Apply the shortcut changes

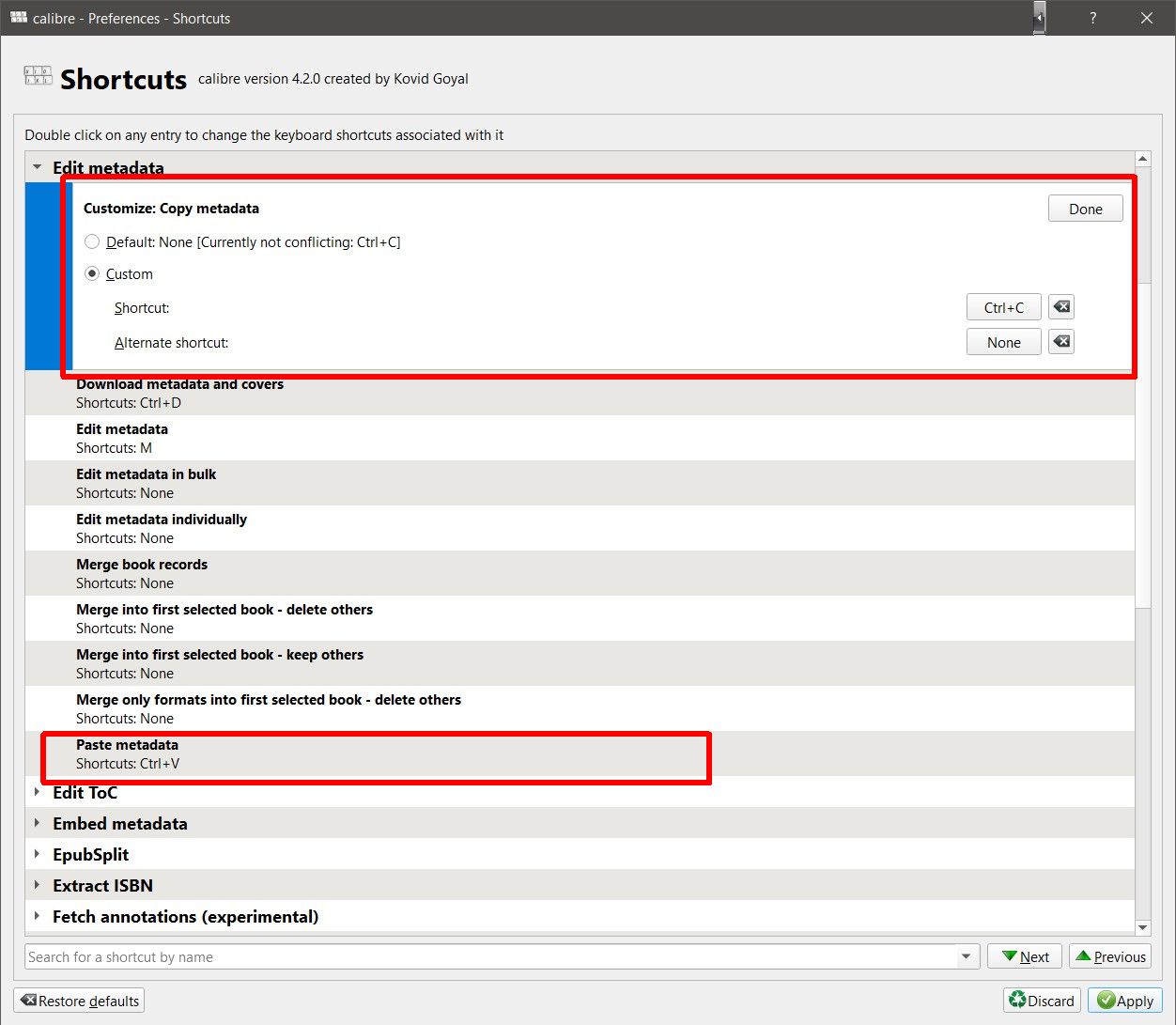coord(1125,1001)
